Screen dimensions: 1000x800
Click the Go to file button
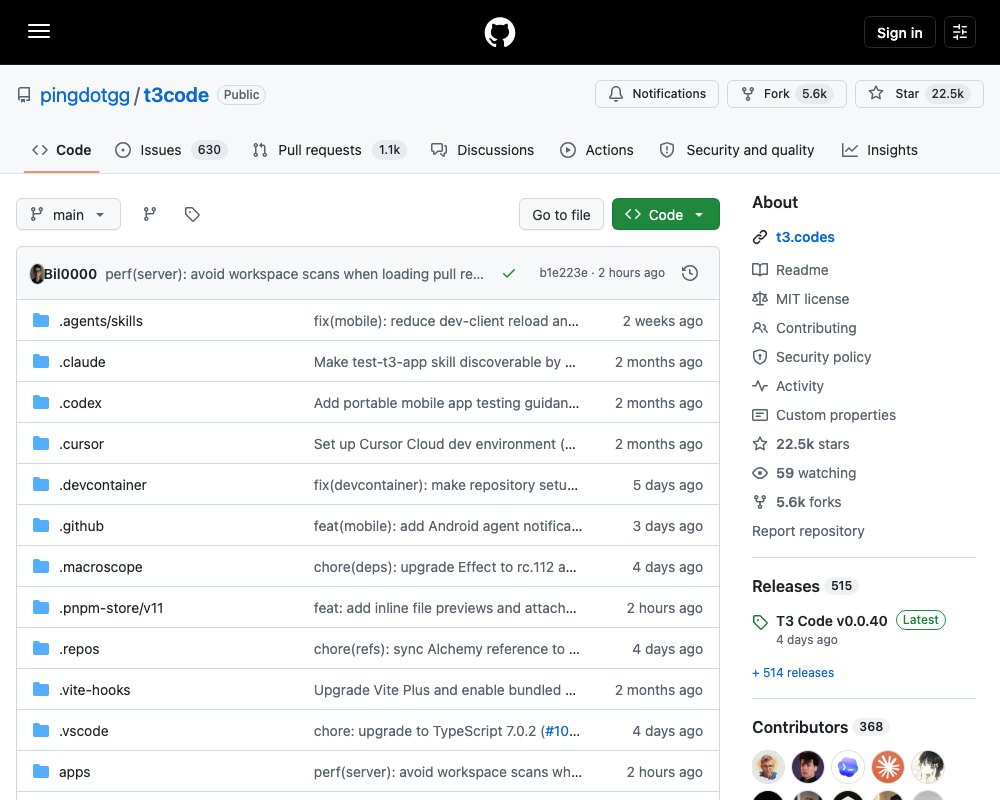pyautogui.click(x=561, y=214)
